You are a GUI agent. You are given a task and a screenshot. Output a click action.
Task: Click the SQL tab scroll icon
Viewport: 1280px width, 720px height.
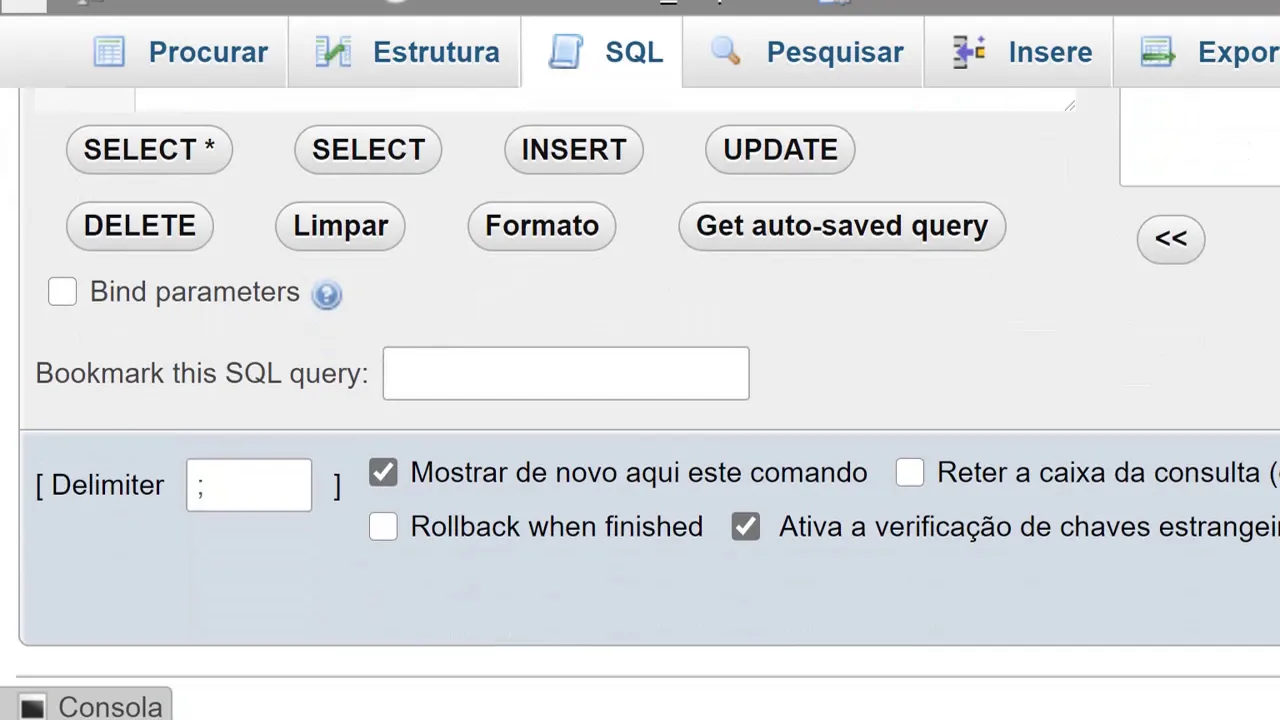point(566,52)
